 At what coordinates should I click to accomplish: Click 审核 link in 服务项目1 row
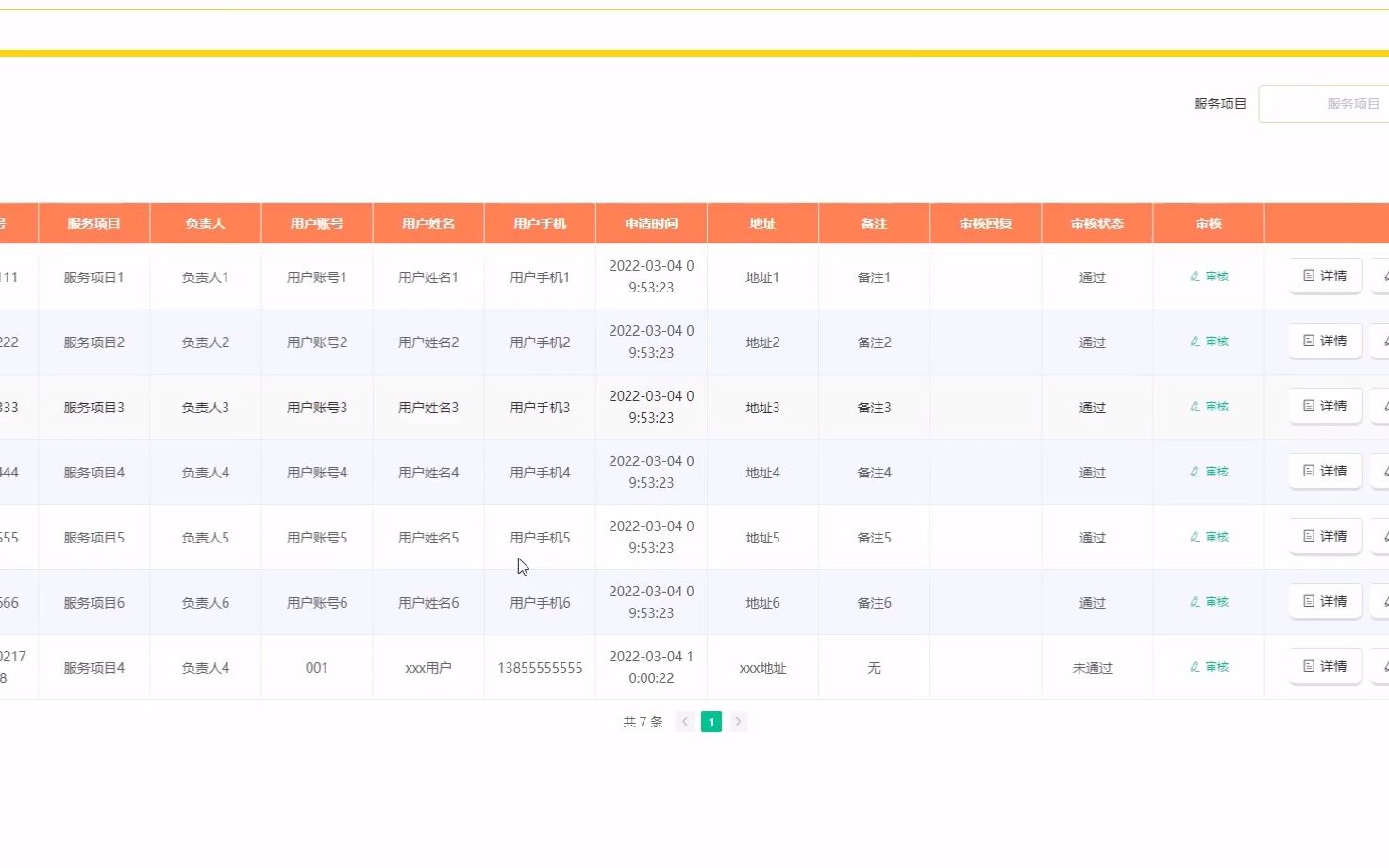[1209, 276]
